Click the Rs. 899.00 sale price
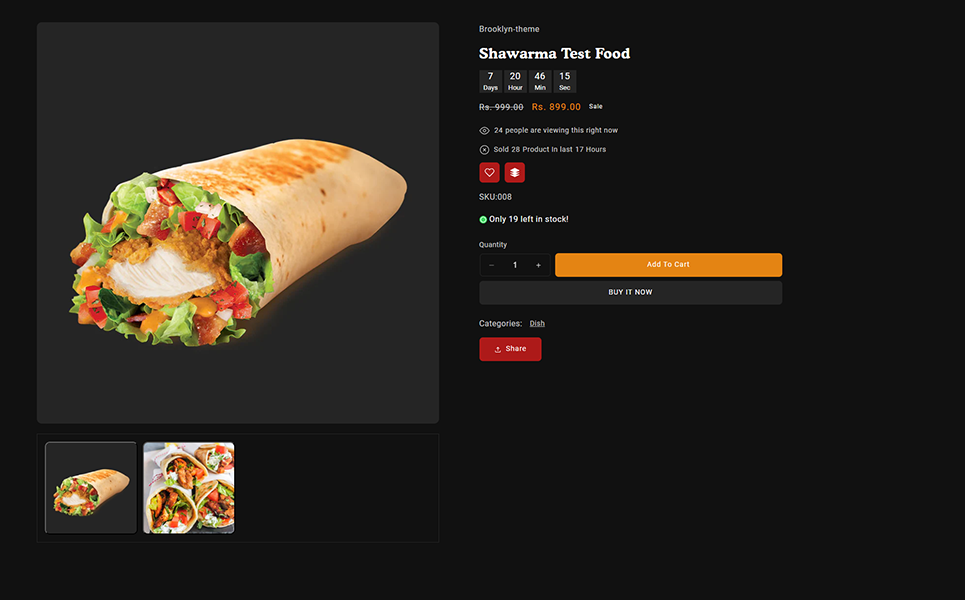Screen dimensions: 965x600 (556, 107)
